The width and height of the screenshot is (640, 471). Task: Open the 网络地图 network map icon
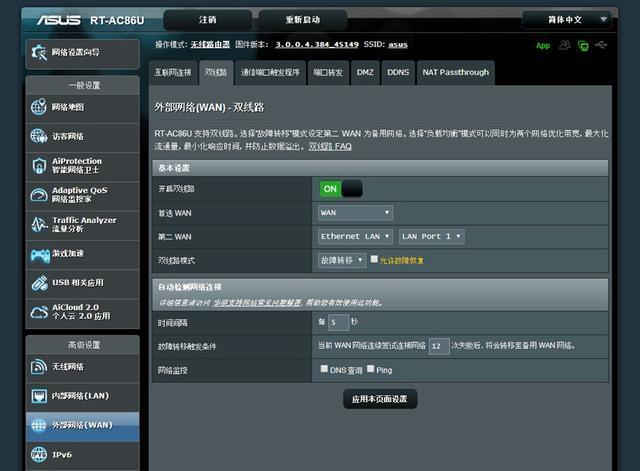[x=39, y=107]
